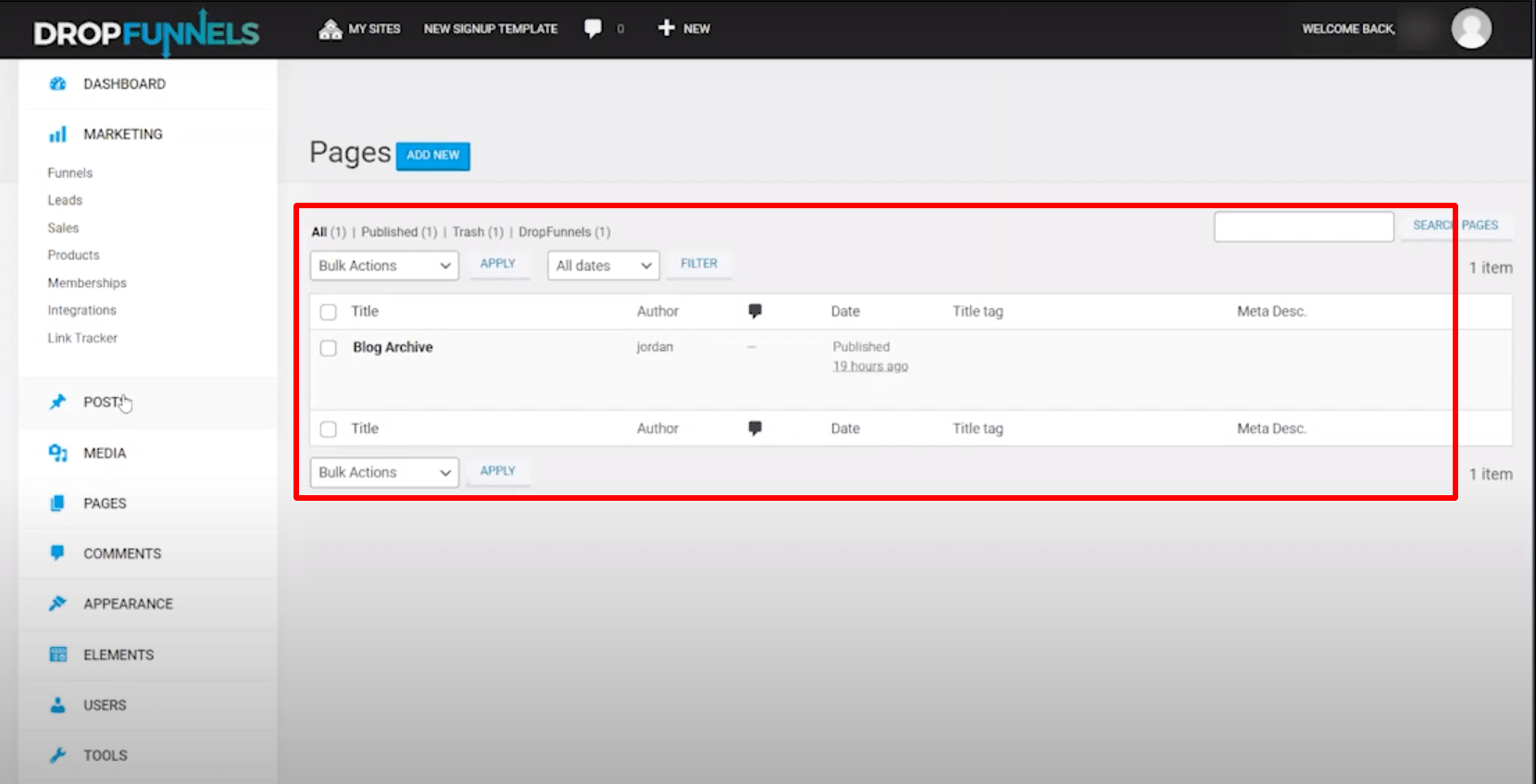Check the Blog Archive row checkbox
This screenshot has width=1536, height=784.
(328, 348)
